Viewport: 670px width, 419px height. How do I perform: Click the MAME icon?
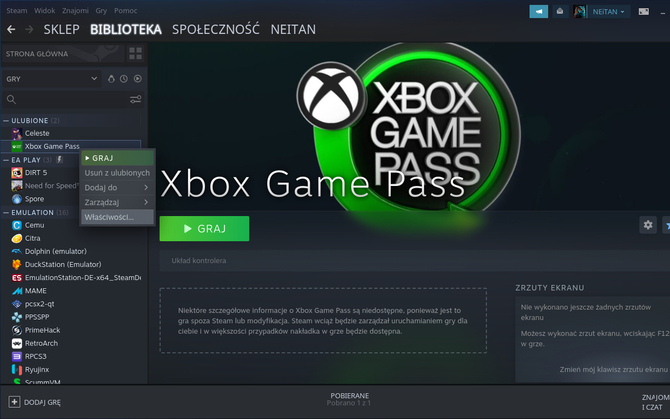click(x=17, y=291)
